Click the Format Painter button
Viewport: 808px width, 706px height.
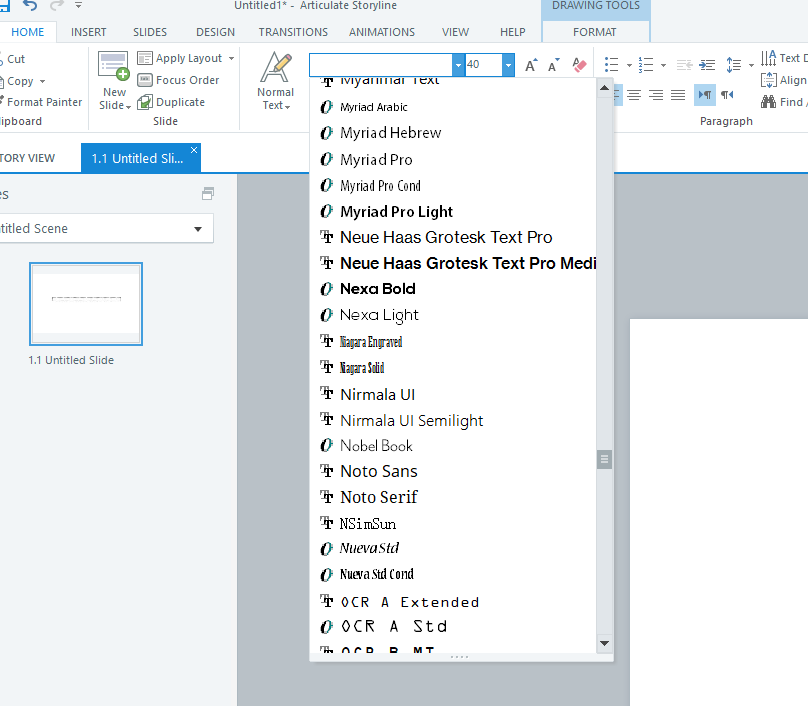(41, 102)
